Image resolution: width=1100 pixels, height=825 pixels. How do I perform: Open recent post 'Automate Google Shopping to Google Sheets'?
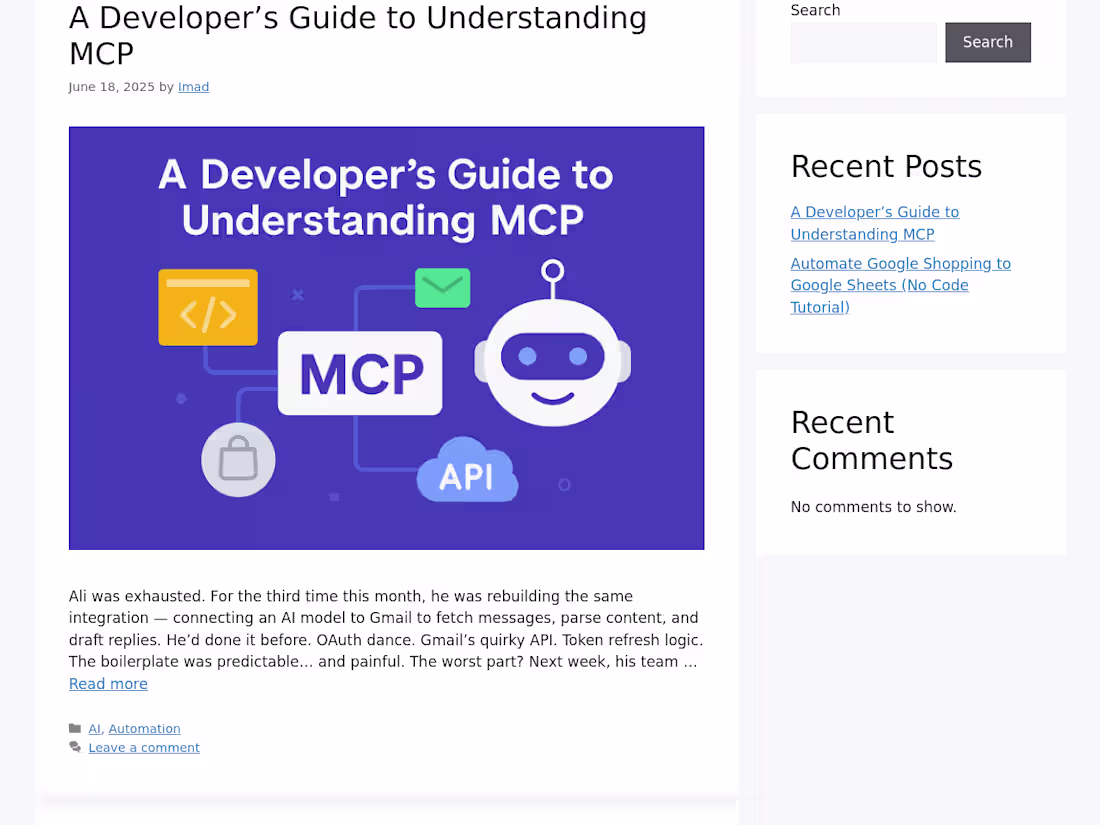click(x=901, y=286)
